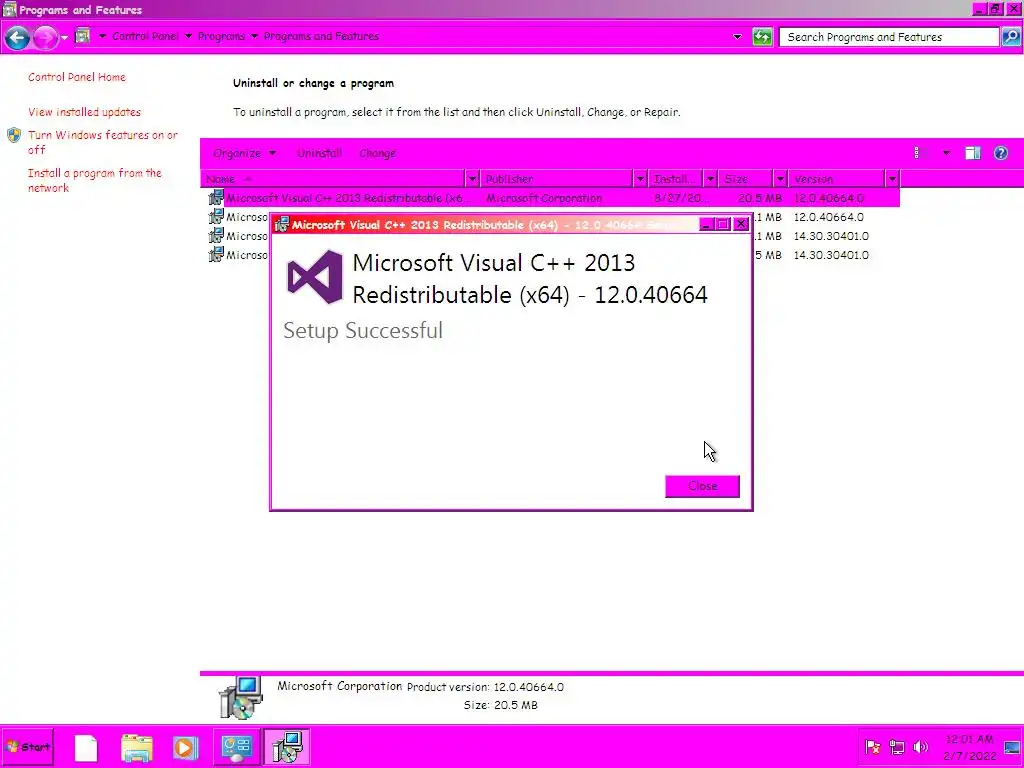Click the Action Center flag tray icon
The height and width of the screenshot is (768, 1024).
coord(872,747)
